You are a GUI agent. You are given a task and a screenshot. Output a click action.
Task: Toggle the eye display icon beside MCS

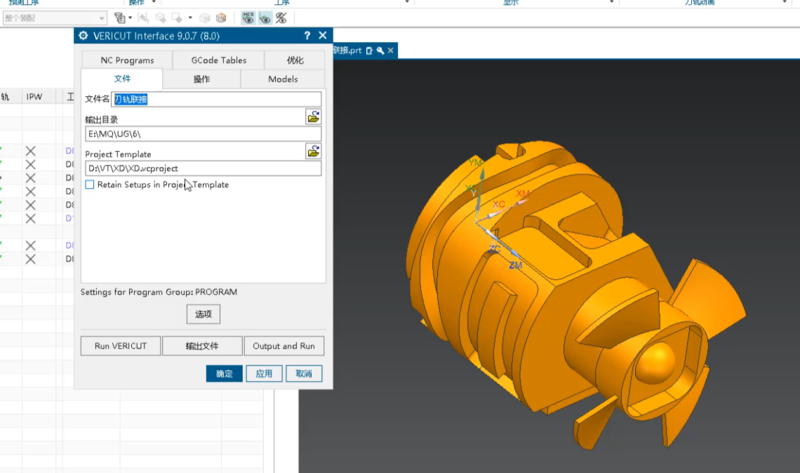point(265,18)
